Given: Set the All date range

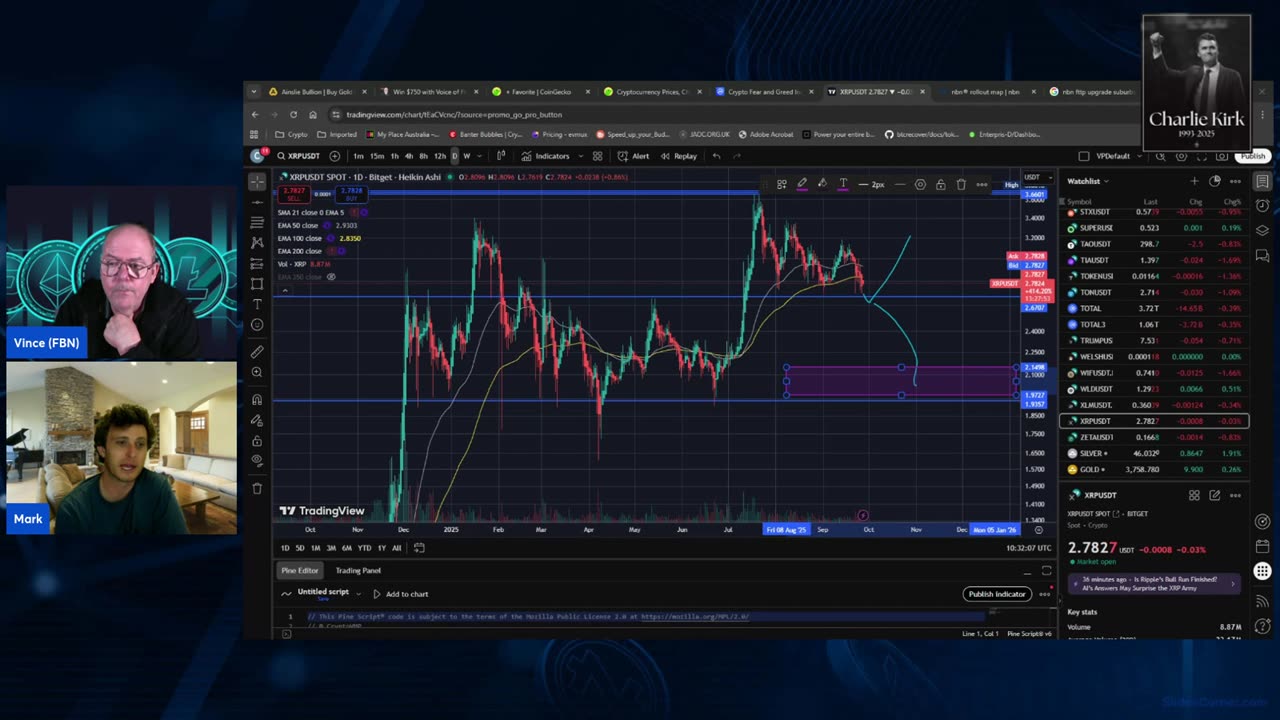Looking at the screenshot, I should (x=397, y=548).
